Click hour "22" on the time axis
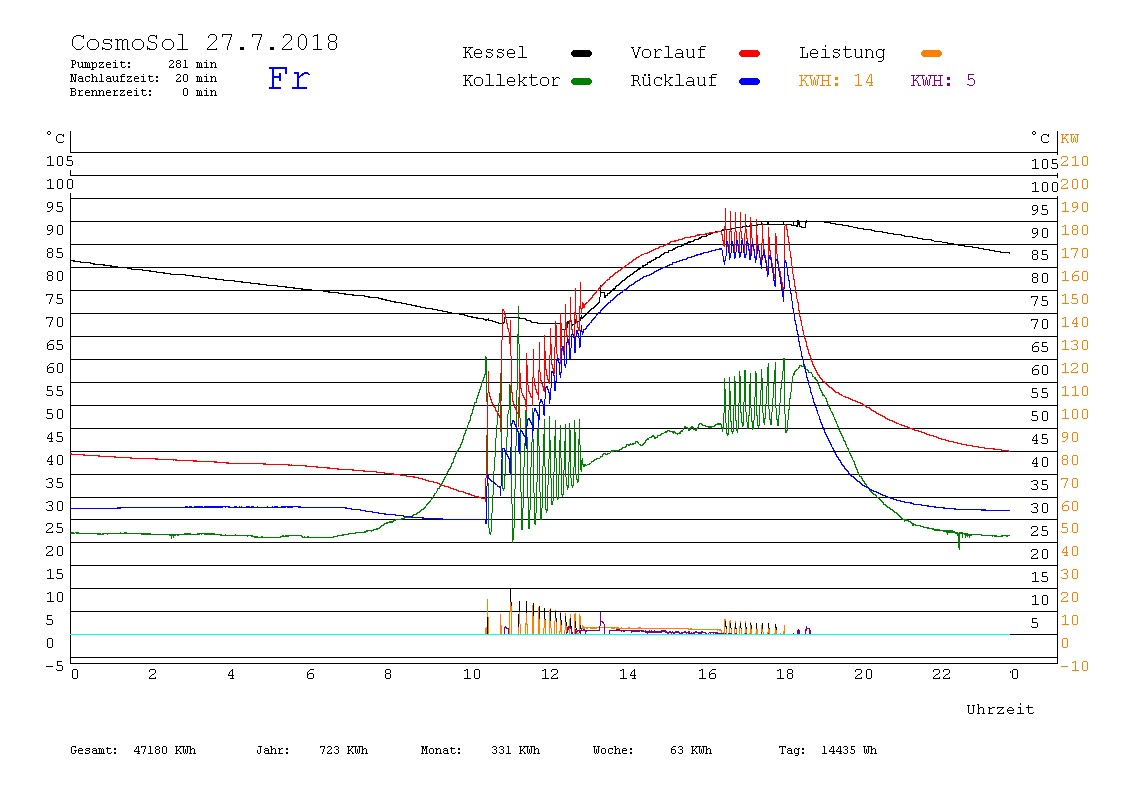 (x=942, y=674)
